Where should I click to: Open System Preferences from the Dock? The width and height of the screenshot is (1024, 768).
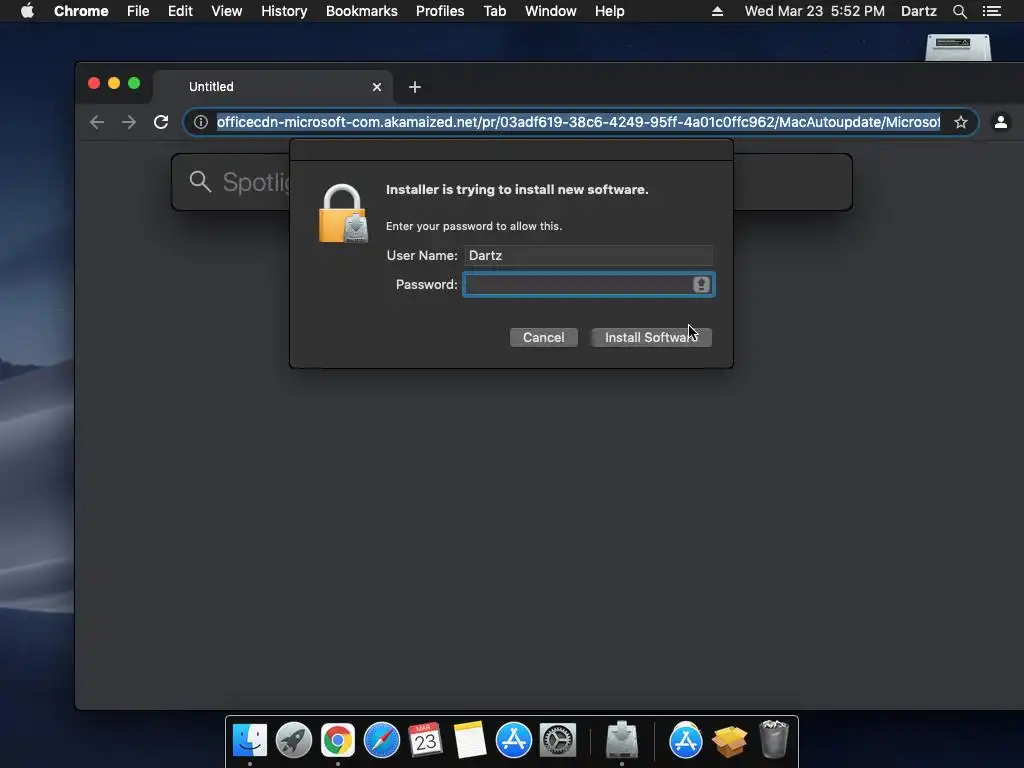(558, 741)
